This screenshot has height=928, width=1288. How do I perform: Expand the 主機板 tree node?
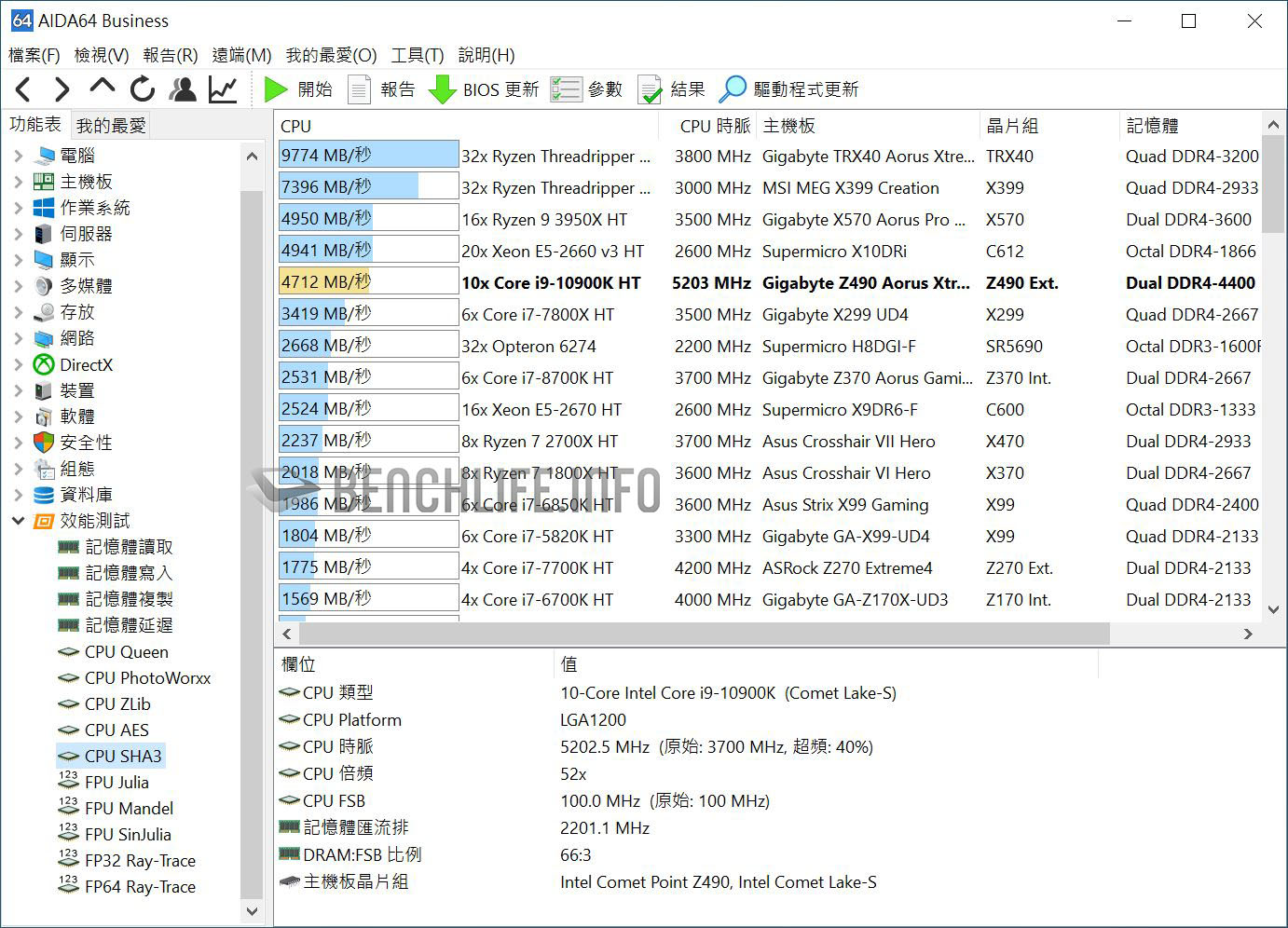(19, 182)
